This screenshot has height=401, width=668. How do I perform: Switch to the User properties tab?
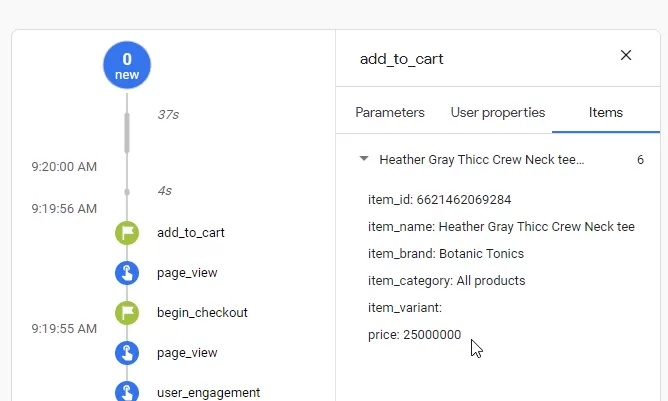pos(498,113)
